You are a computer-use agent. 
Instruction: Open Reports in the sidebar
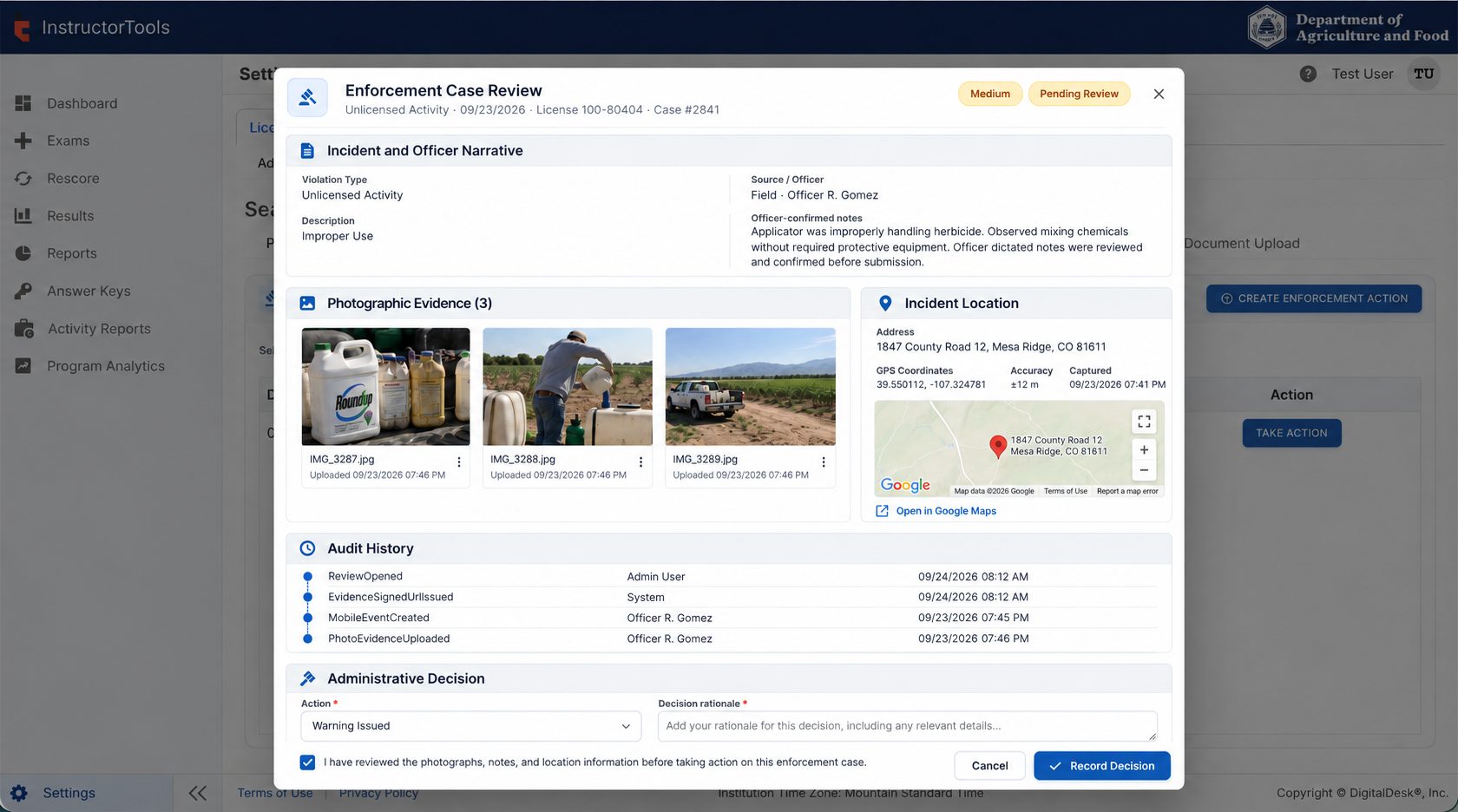[72, 253]
